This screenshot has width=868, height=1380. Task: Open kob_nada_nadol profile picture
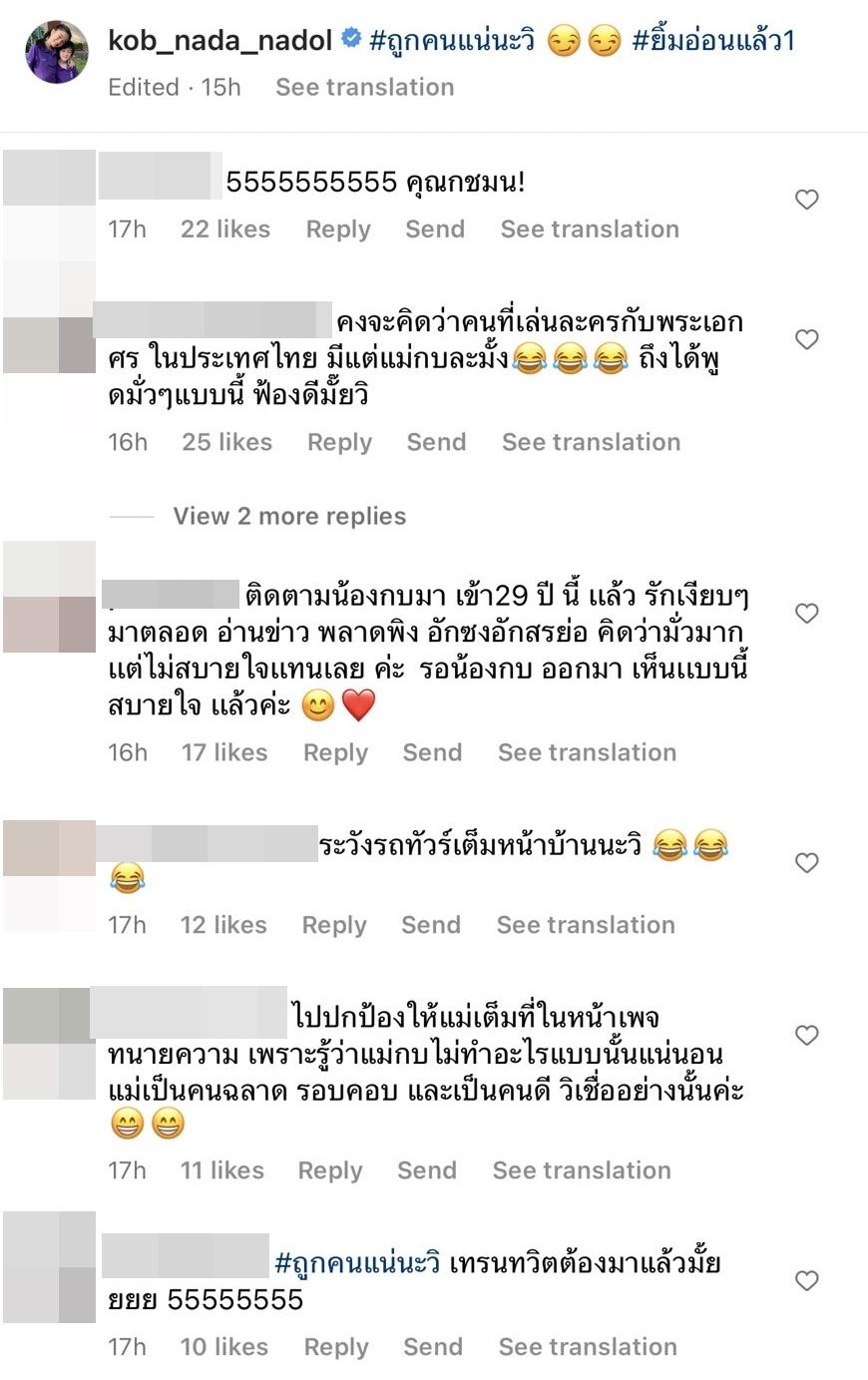(x=57, y=51)
